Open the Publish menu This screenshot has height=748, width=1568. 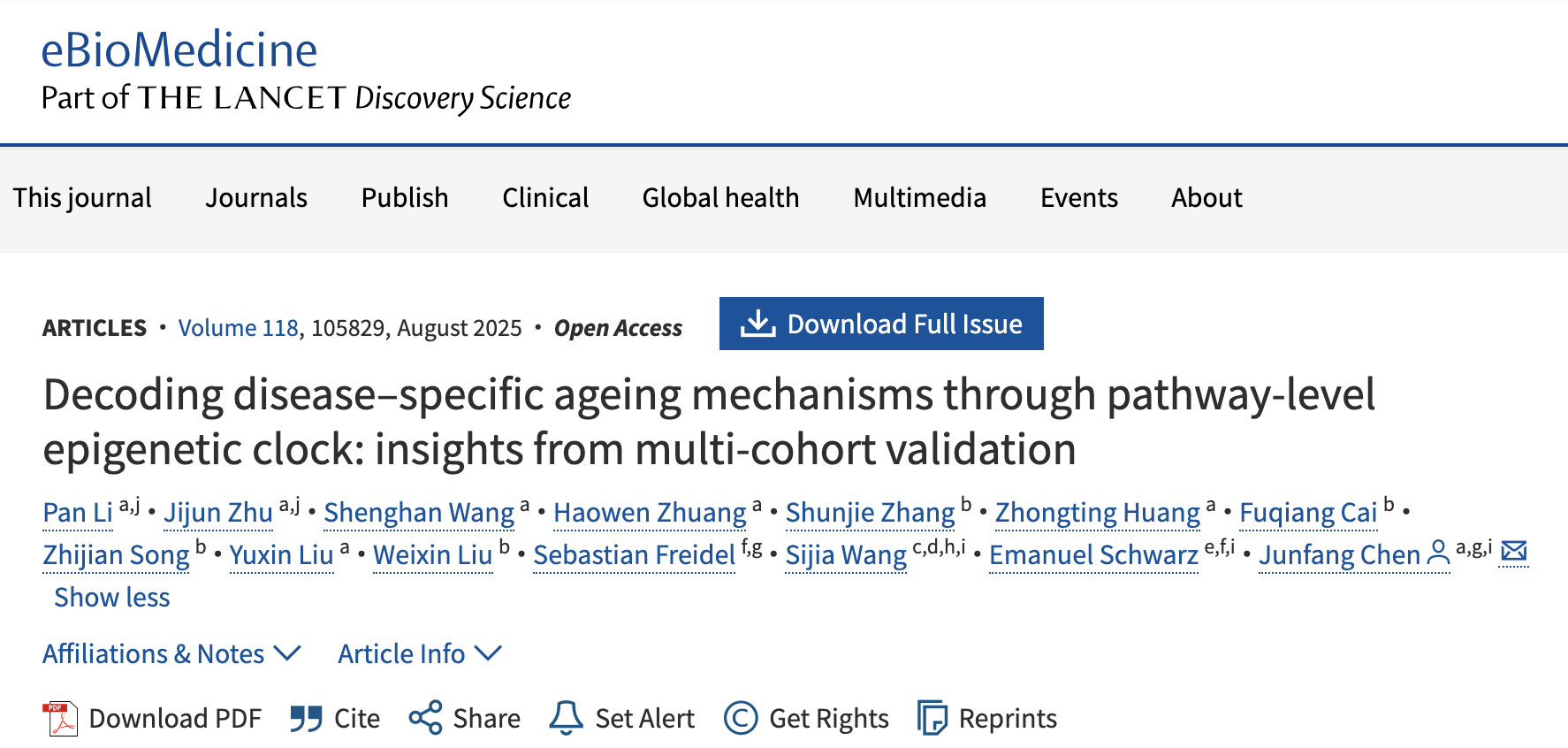pos(405,197)
